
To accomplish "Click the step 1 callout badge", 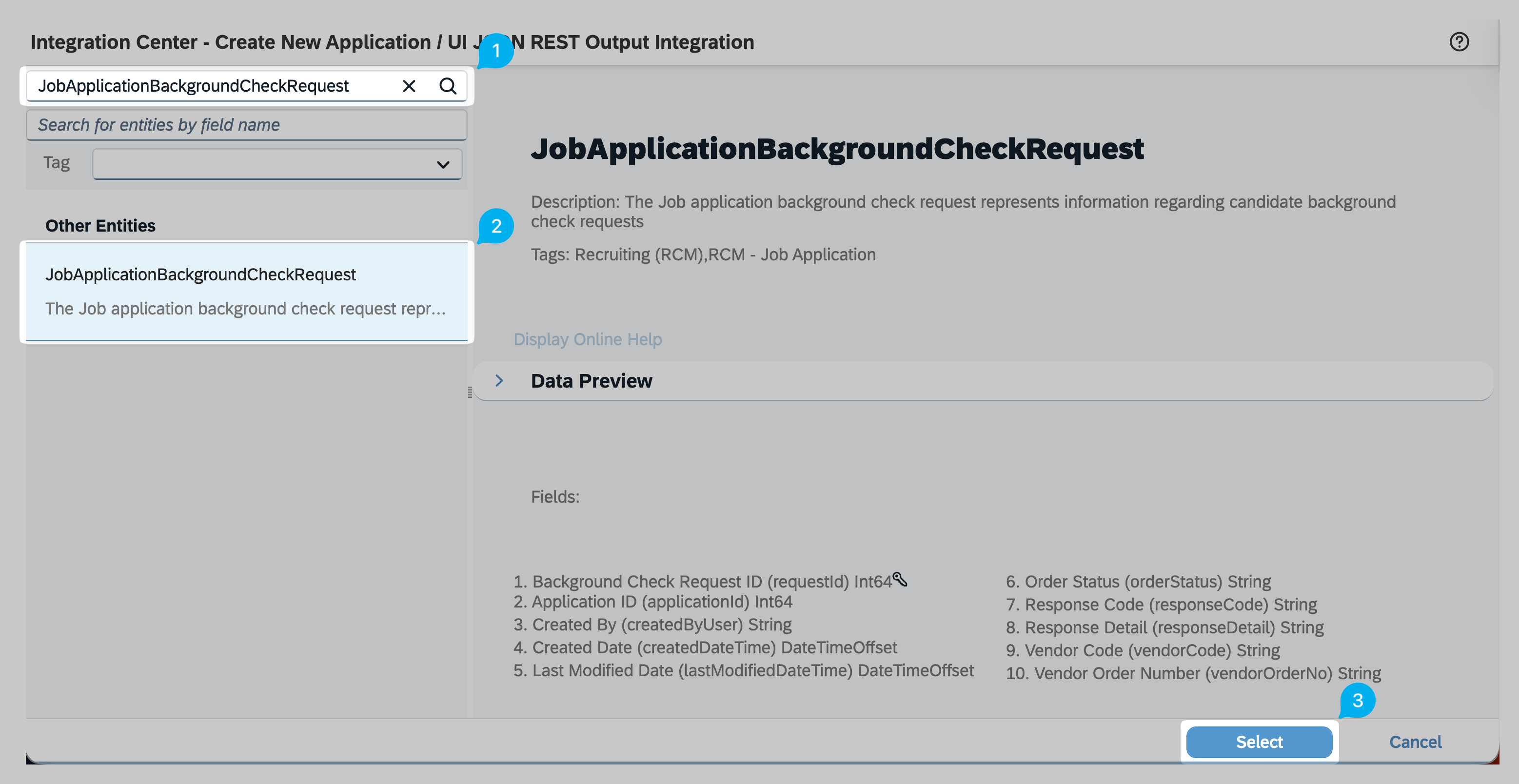I will 496,51.
